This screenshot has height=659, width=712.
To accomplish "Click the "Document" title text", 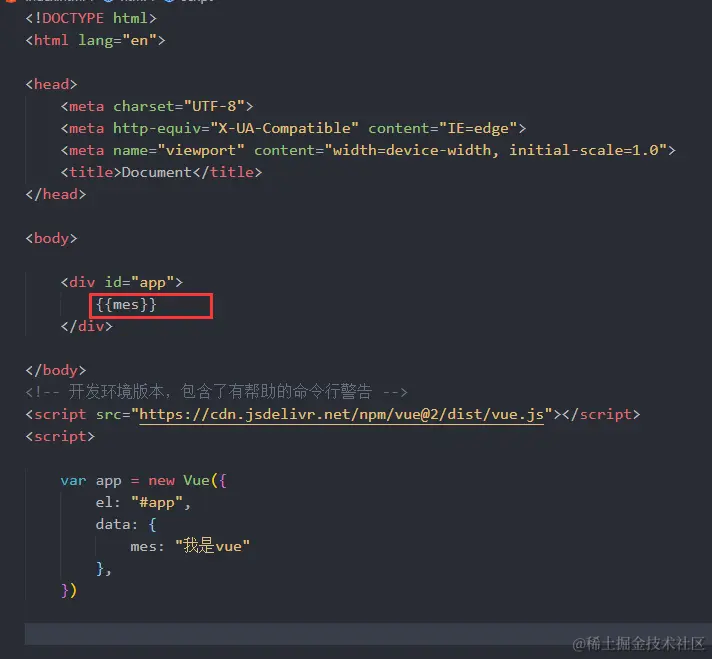I will pos(157,172).
